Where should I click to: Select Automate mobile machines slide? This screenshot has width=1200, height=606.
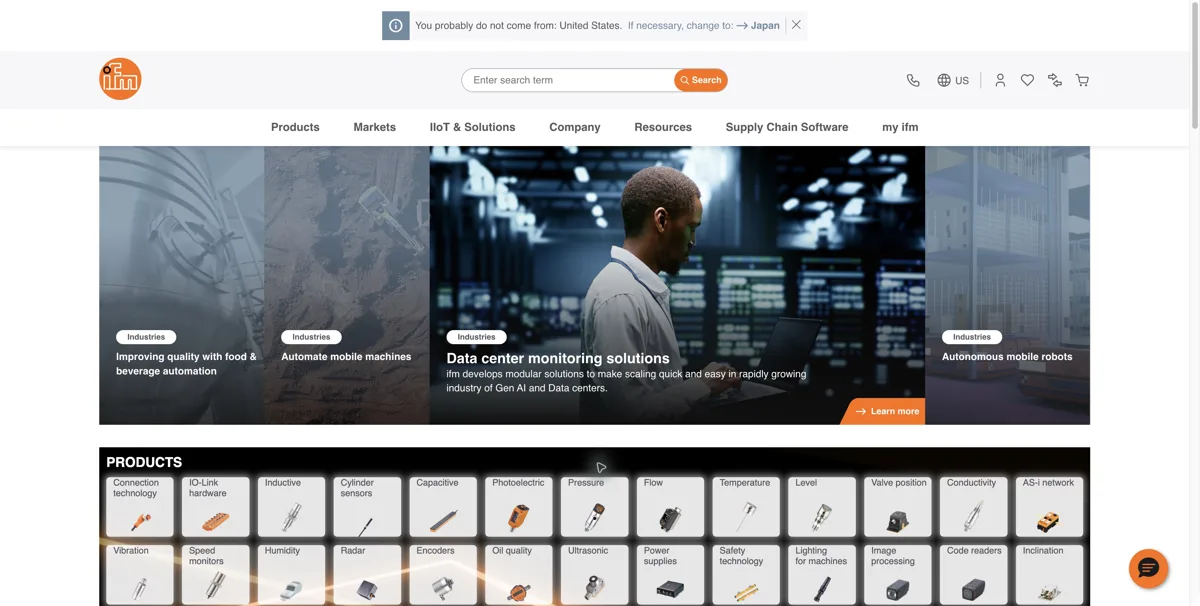[x=347, y=285]
